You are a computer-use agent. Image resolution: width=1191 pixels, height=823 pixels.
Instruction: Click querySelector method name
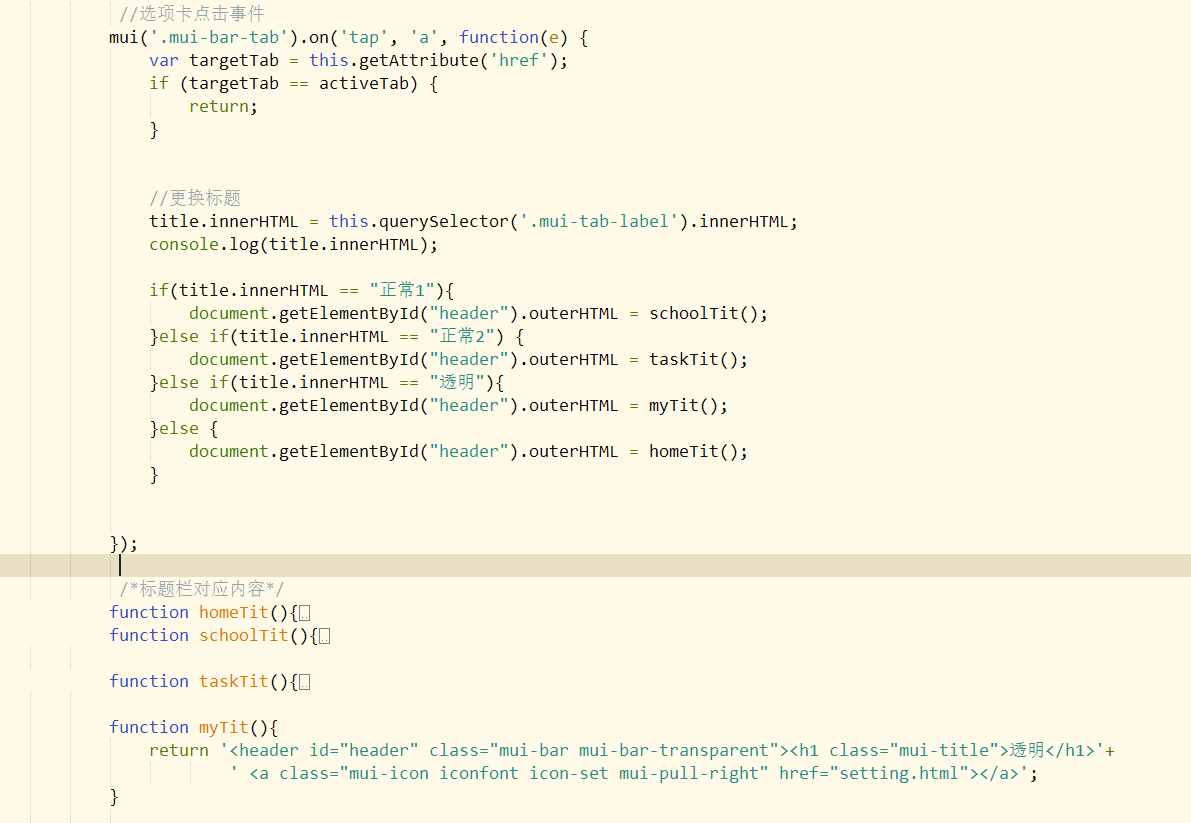click(444, 221)
